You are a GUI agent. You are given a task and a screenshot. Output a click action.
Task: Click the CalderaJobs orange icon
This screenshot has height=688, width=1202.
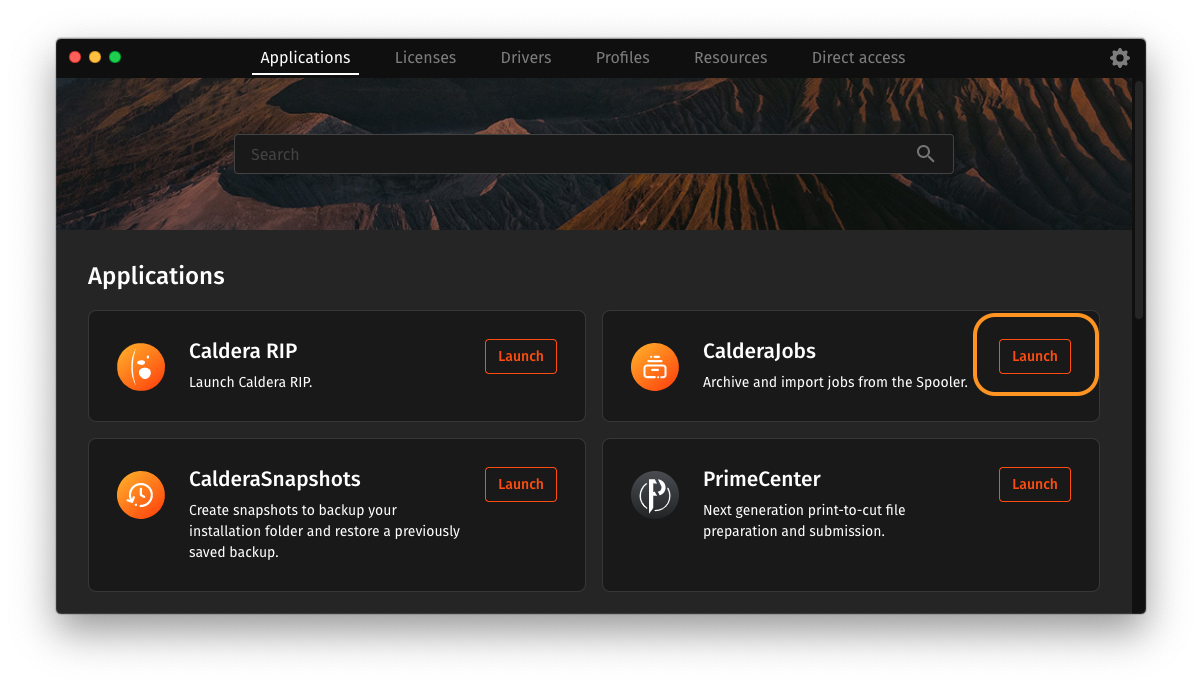coord(655,366)
